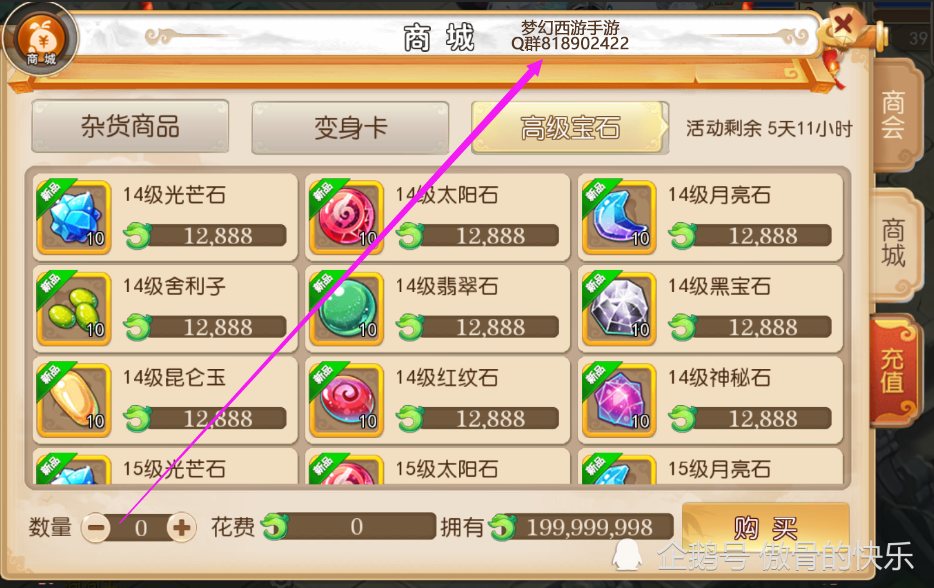The width and height of the screenshot is (934, 588).
Task: Select the 14级光芒石 blue crystal icon
Action: click(74, 217)
